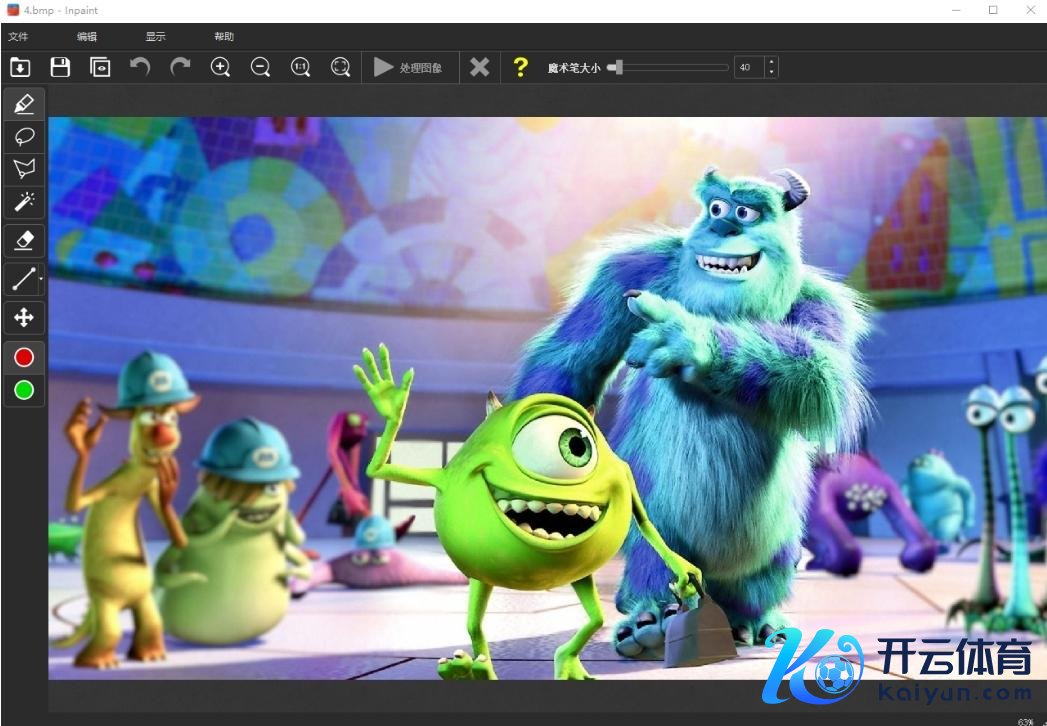The width and height of the screenshot is (1047, 726).
Task: Open the 文件 menu
Action: coord(18,37)
